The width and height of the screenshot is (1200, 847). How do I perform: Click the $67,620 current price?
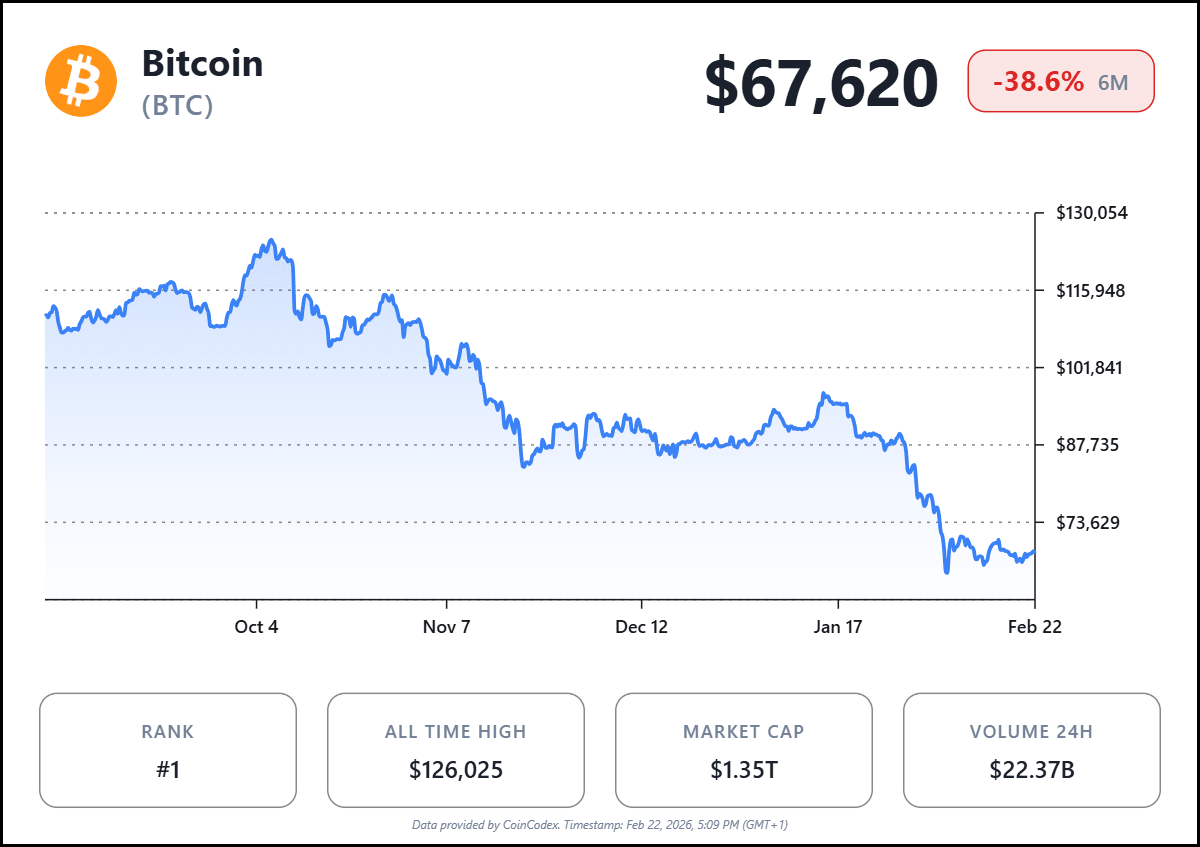(x=821, y=83)
